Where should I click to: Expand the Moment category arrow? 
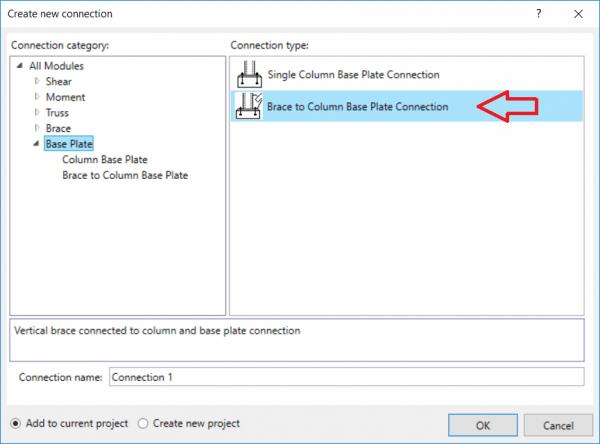tap(37, 97)
